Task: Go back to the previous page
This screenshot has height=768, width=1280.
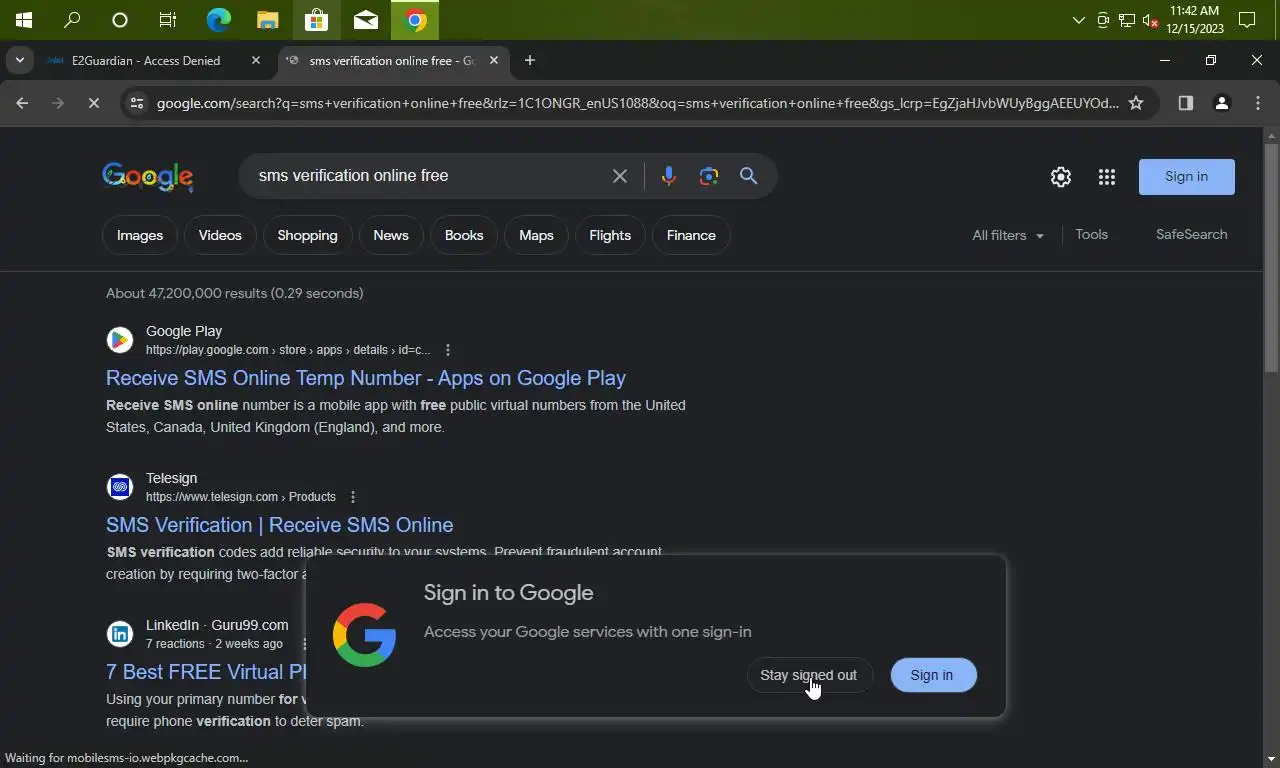Action: tap(22, 103)
